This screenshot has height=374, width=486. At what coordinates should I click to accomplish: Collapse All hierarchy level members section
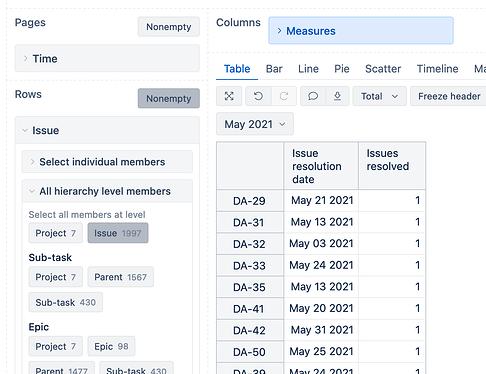[x=107, y=191]
